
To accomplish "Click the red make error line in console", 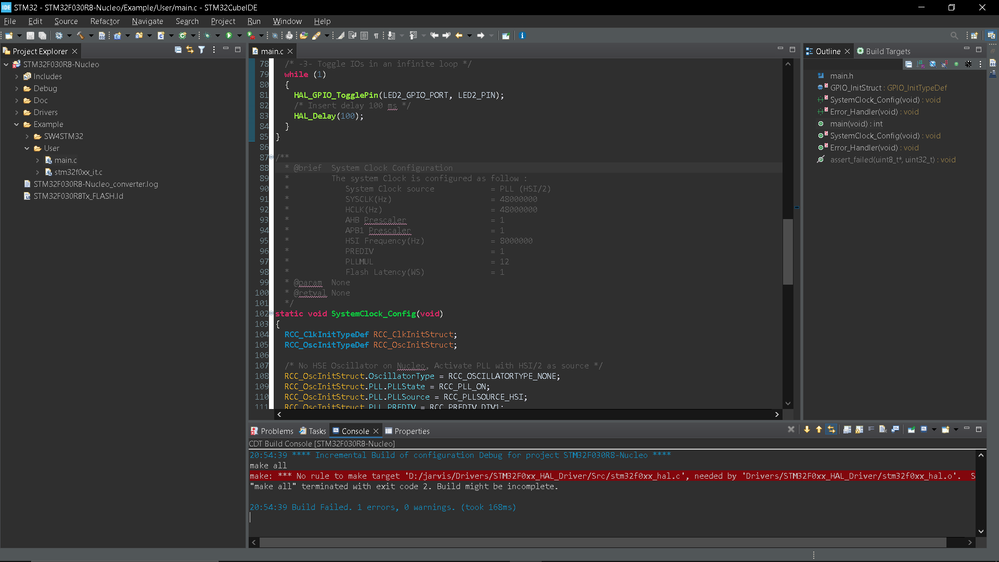I will coord(612,476).
